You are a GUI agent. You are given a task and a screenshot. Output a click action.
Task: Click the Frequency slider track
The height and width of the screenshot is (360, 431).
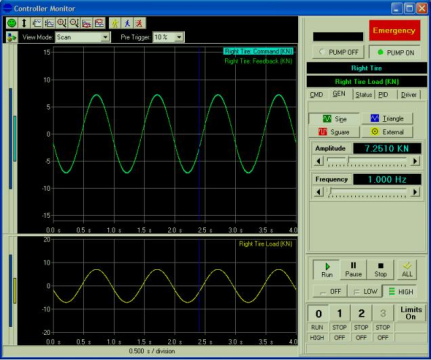367,192
